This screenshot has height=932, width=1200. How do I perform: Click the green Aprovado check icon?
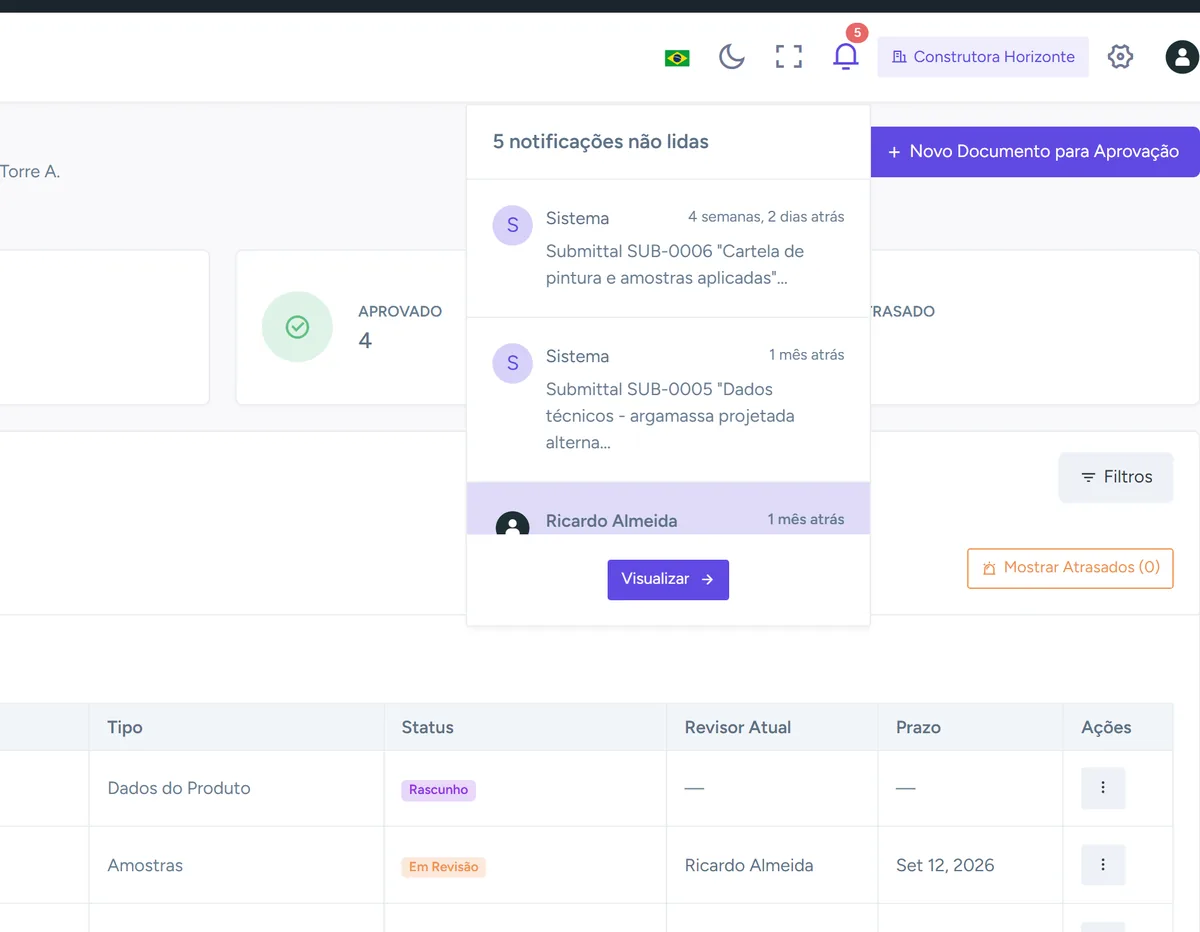coord(297,327)
